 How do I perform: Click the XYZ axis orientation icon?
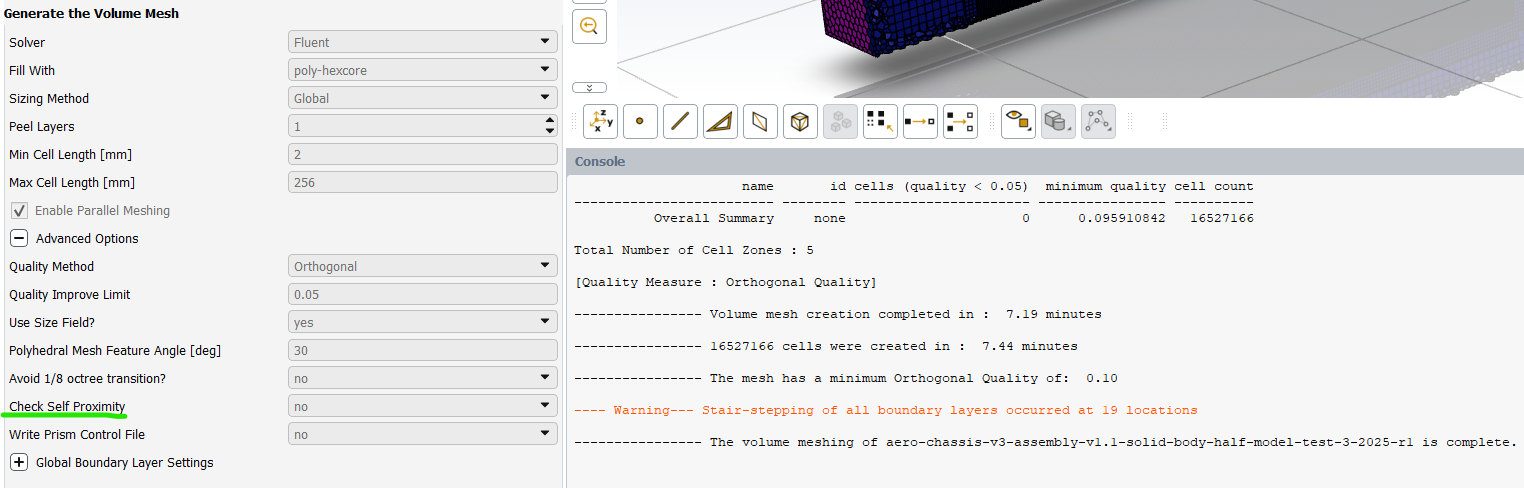600,122
